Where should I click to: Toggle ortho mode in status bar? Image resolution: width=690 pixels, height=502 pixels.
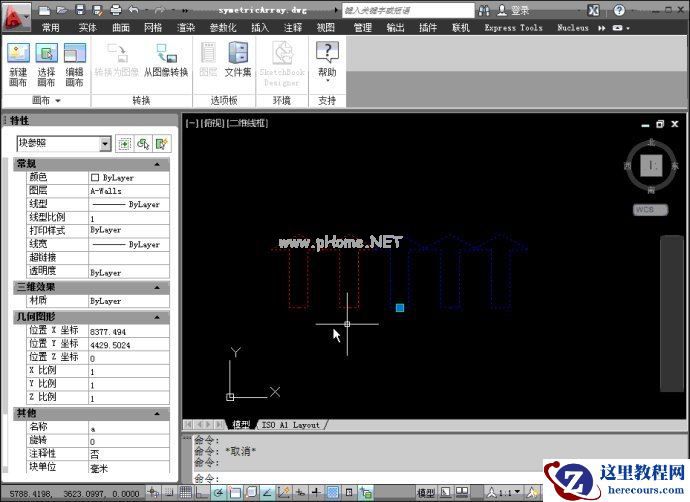point(202,492)
